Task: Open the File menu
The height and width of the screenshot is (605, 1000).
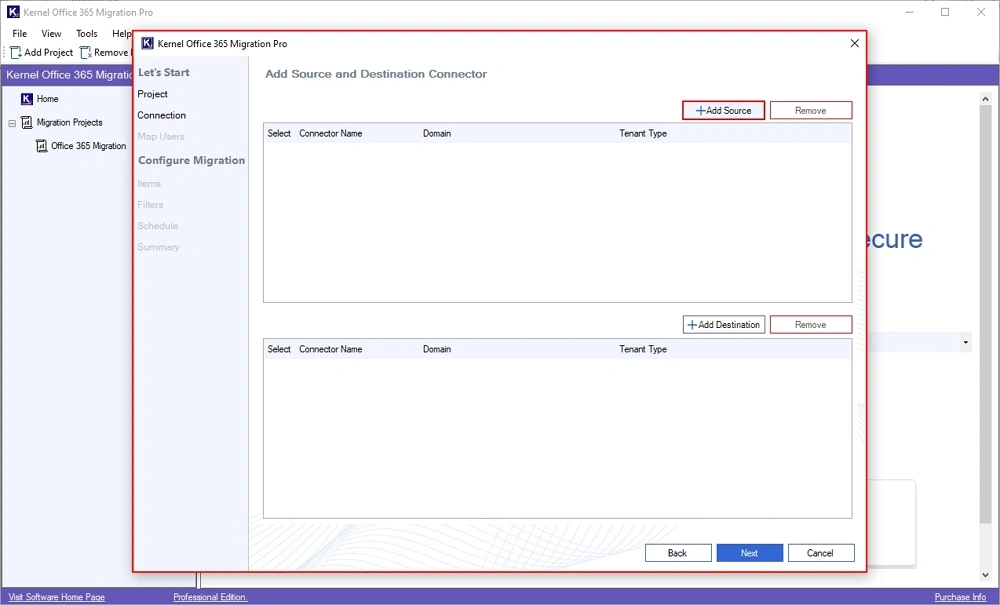Action: coord(18,33)
